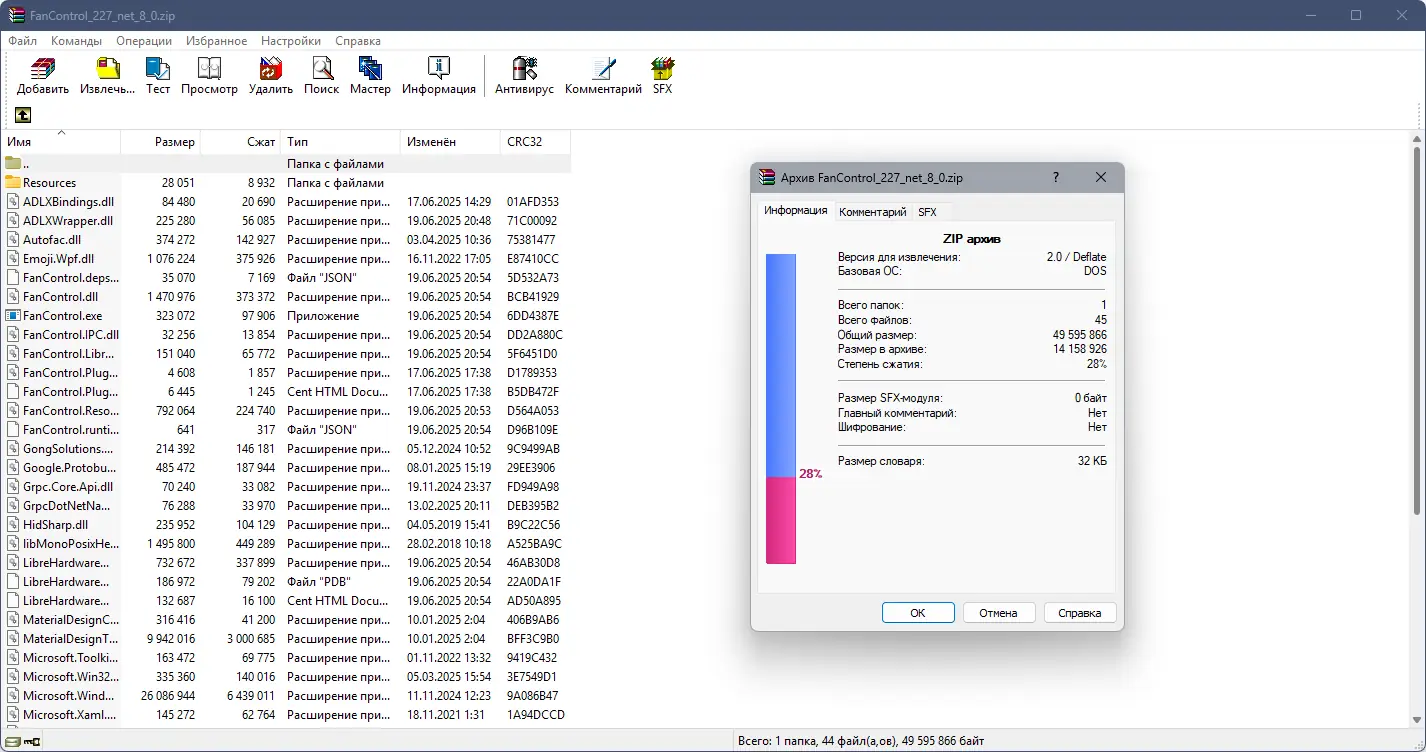Select the ADLXWrapper.dll file name
This screenshot has width=1426, height=752.
(x=68, y=221)
